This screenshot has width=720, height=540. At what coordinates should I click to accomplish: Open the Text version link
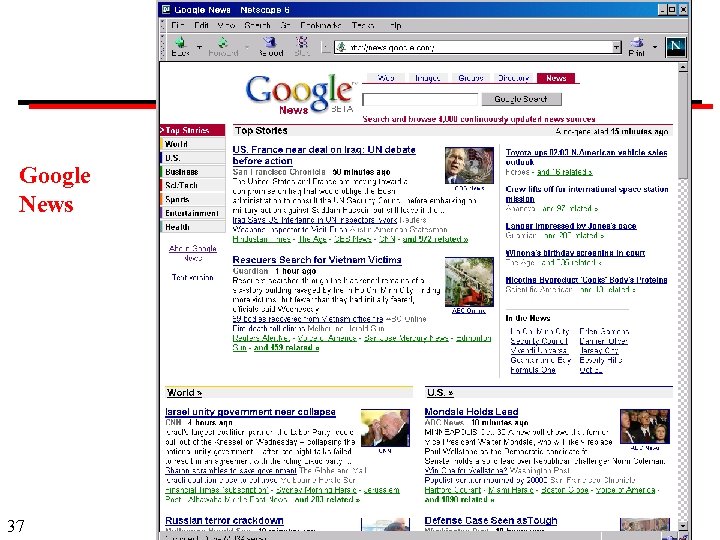point(193,277)
